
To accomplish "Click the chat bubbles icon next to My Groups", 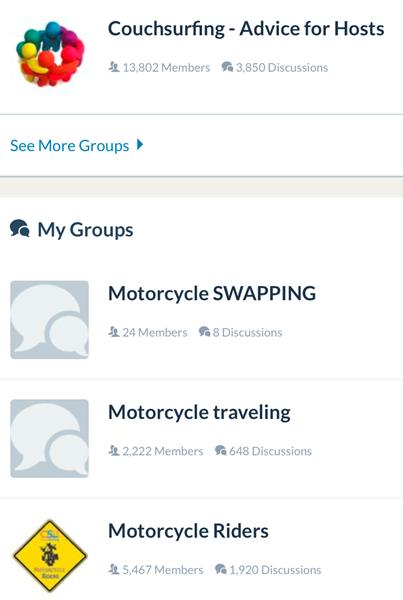I will coord(20,228).
